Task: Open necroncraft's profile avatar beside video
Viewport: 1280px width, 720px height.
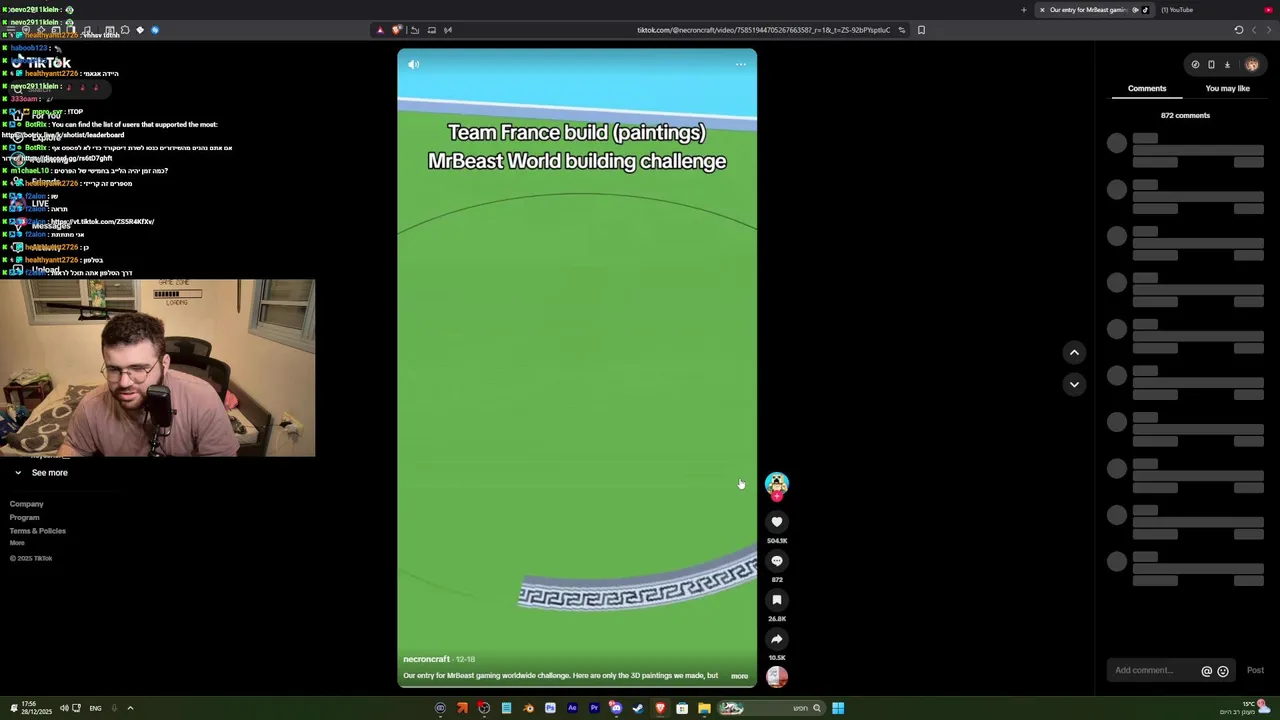Action: click(777, 484)
